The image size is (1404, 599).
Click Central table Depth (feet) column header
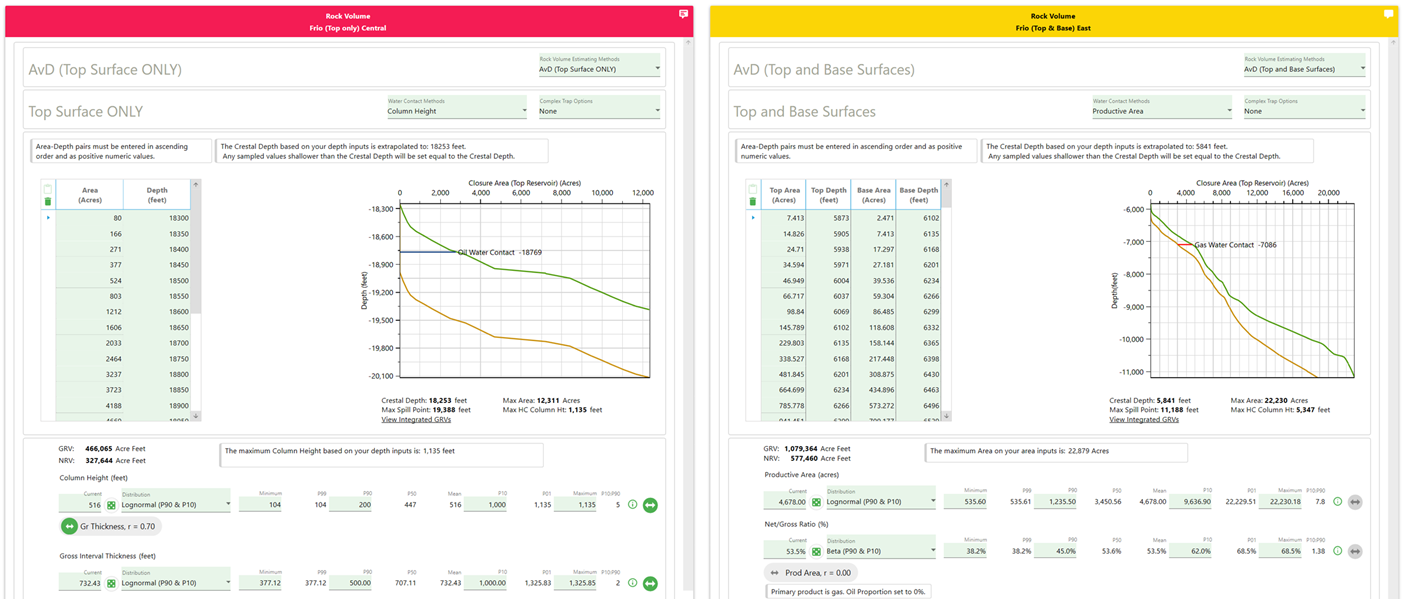156,194
